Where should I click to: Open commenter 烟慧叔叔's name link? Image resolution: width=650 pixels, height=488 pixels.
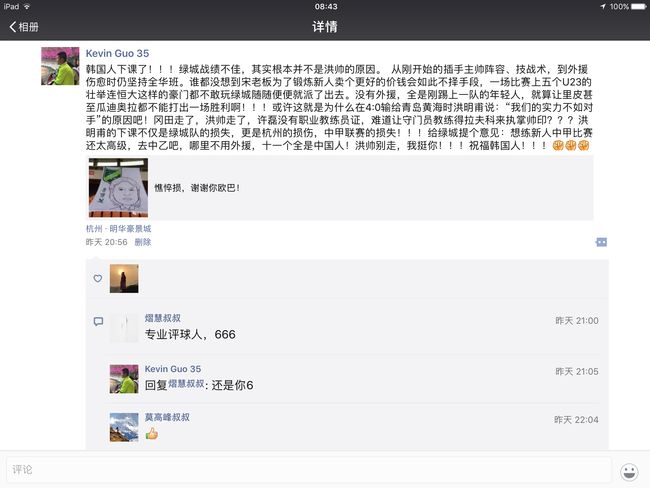point(162,318)
